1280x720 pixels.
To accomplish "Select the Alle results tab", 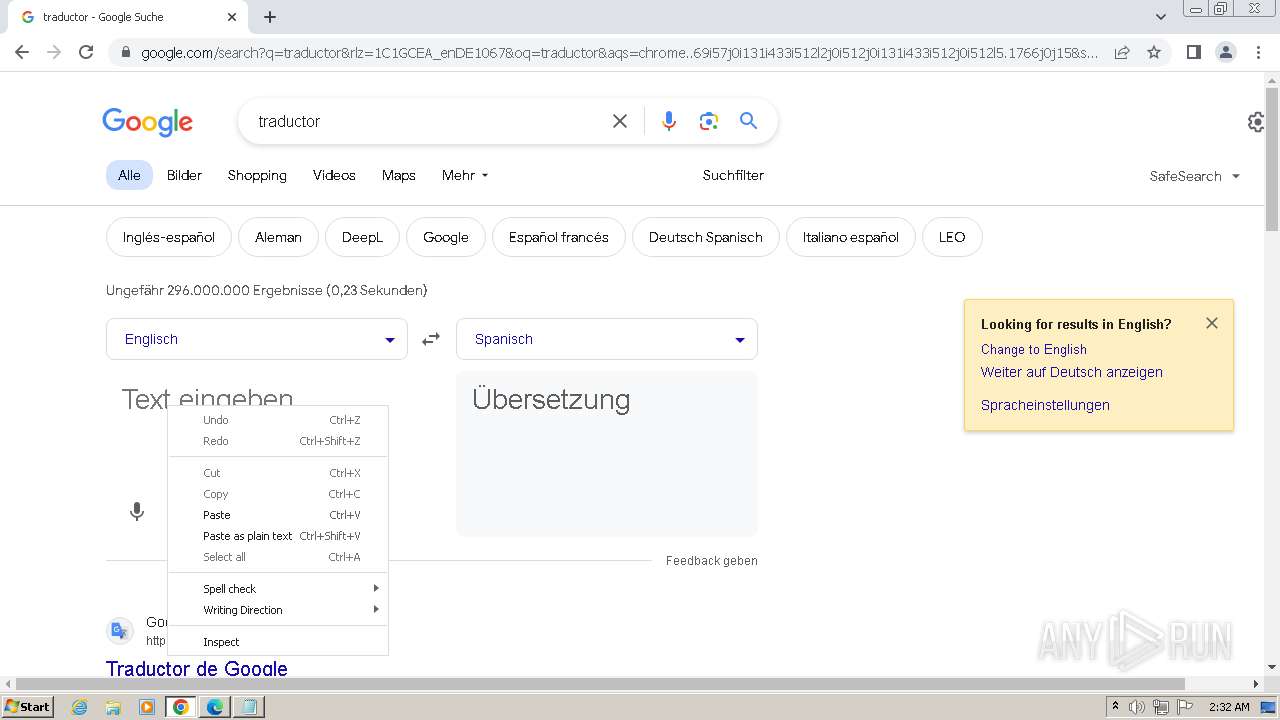I will point(129,175).
